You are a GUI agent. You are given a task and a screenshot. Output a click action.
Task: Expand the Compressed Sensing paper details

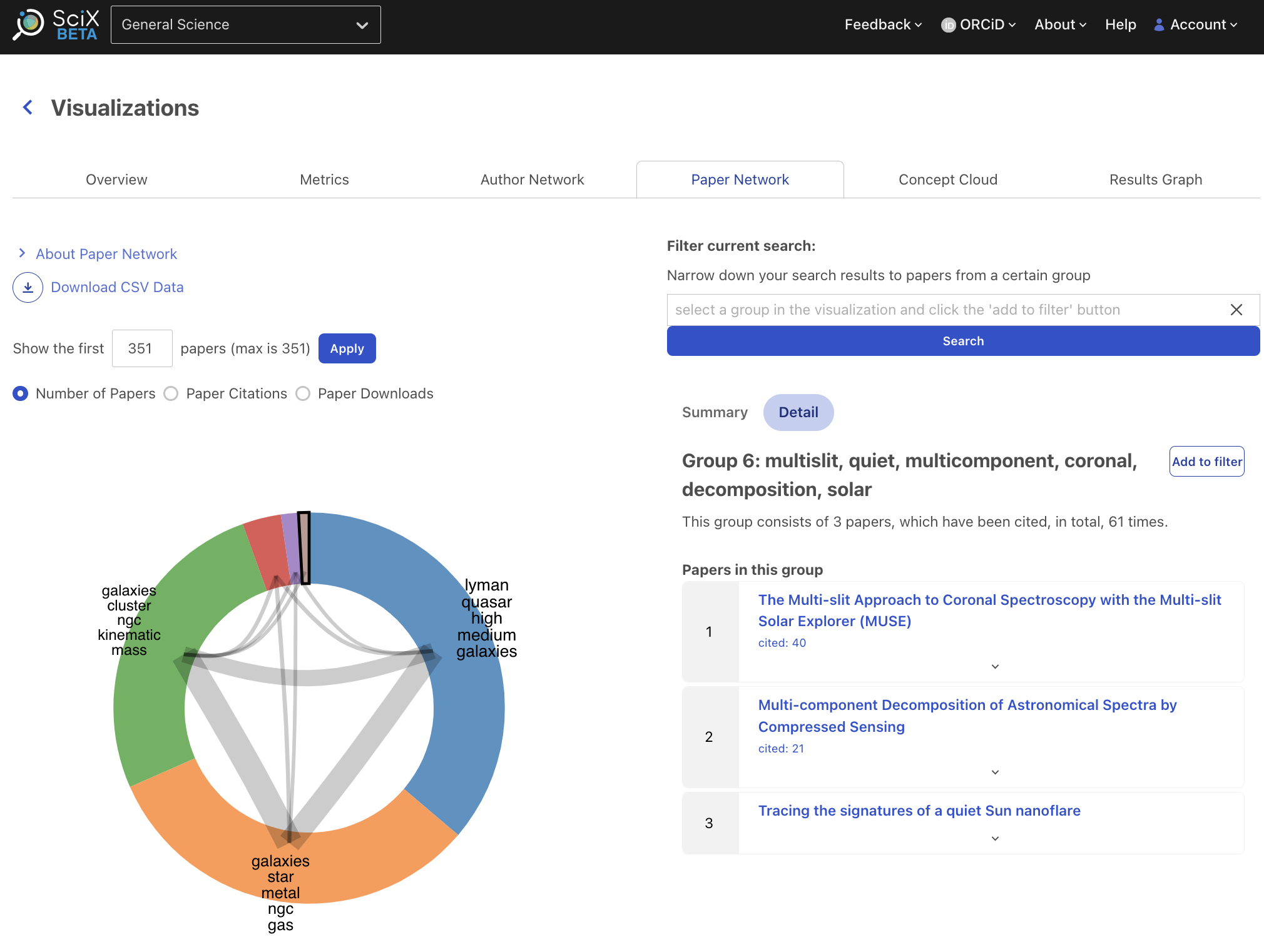[995, 772]
